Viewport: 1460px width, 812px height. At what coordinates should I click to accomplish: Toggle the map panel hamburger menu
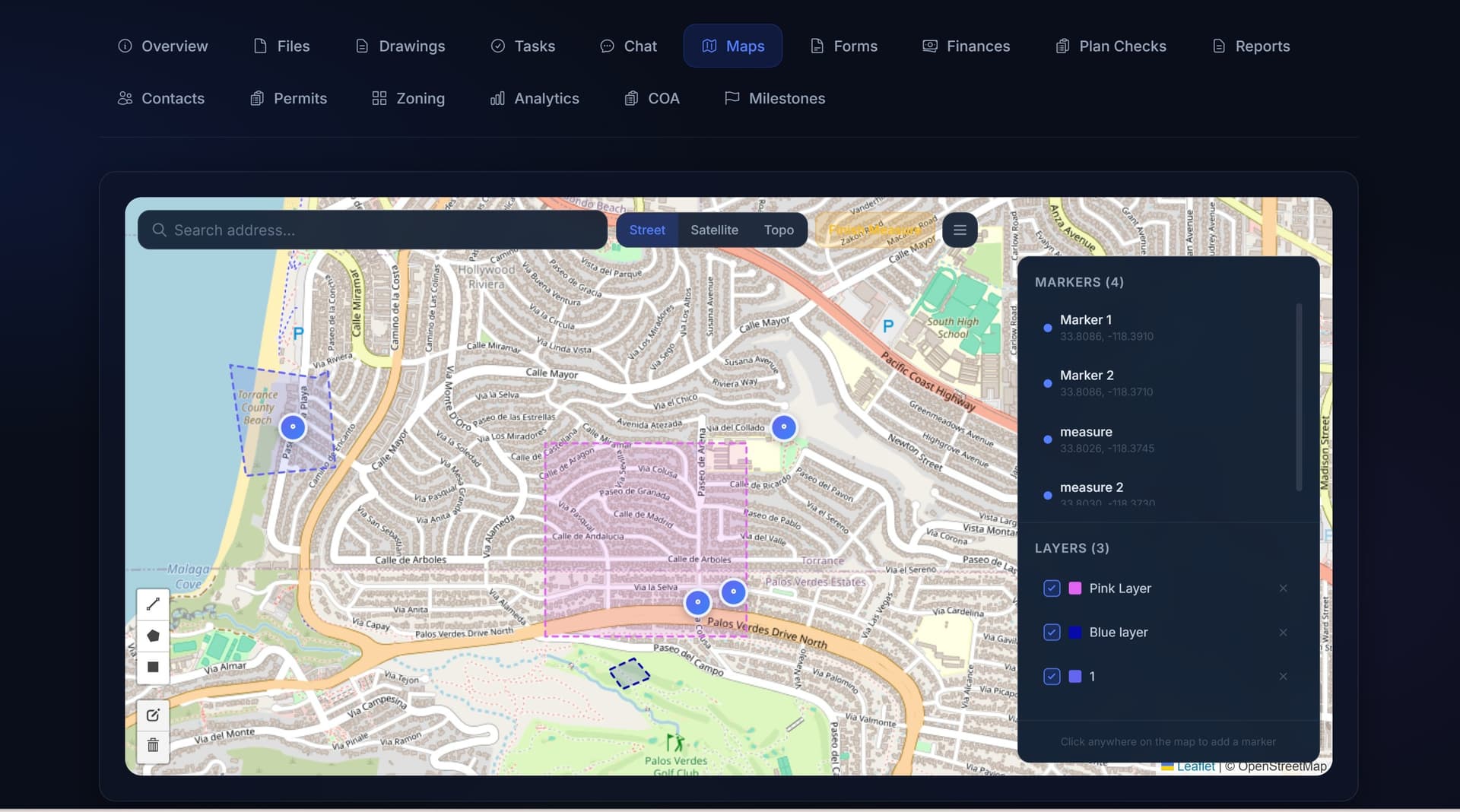pos(960,230)
